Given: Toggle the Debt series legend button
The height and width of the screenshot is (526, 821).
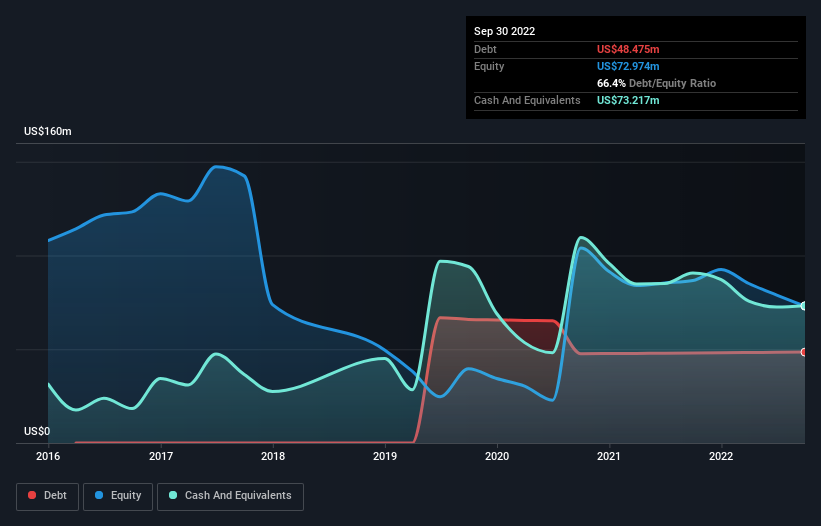Looking at the screenshot, I should pyautogui.click(x=48, y=496).
